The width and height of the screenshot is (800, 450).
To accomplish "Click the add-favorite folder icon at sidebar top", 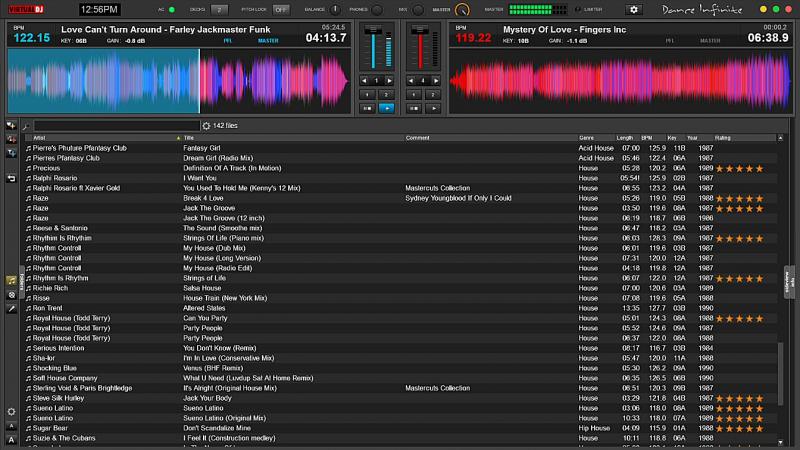I will click(x=11, y=125).
